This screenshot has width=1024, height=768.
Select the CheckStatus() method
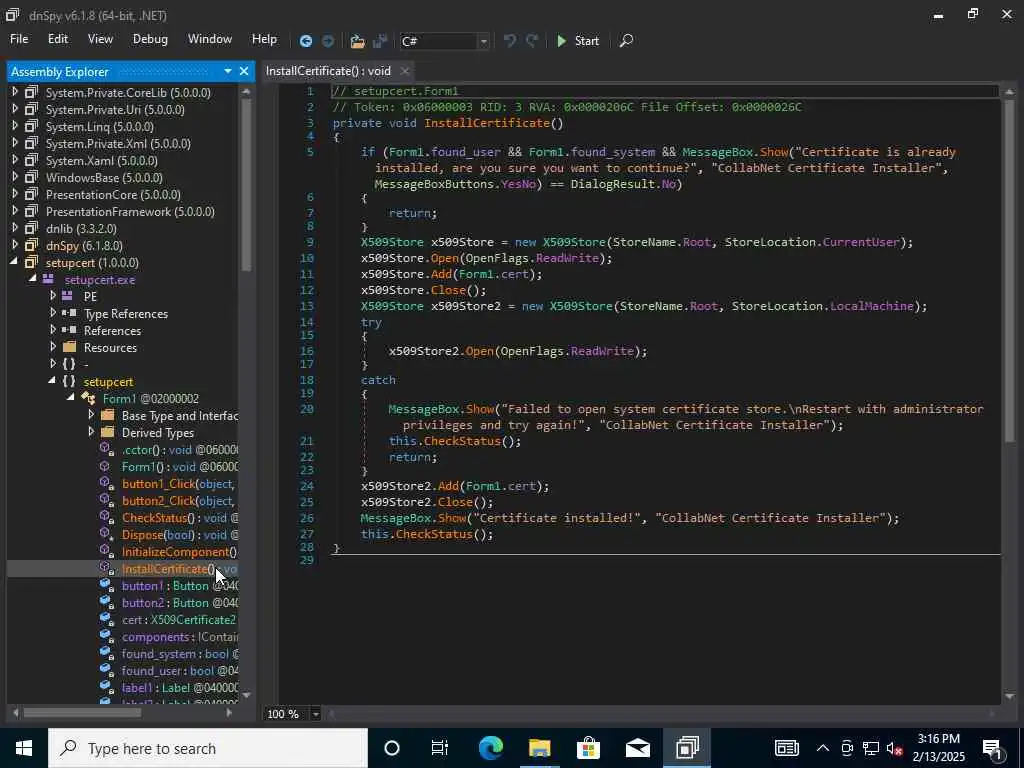click(x=180, y=518)
